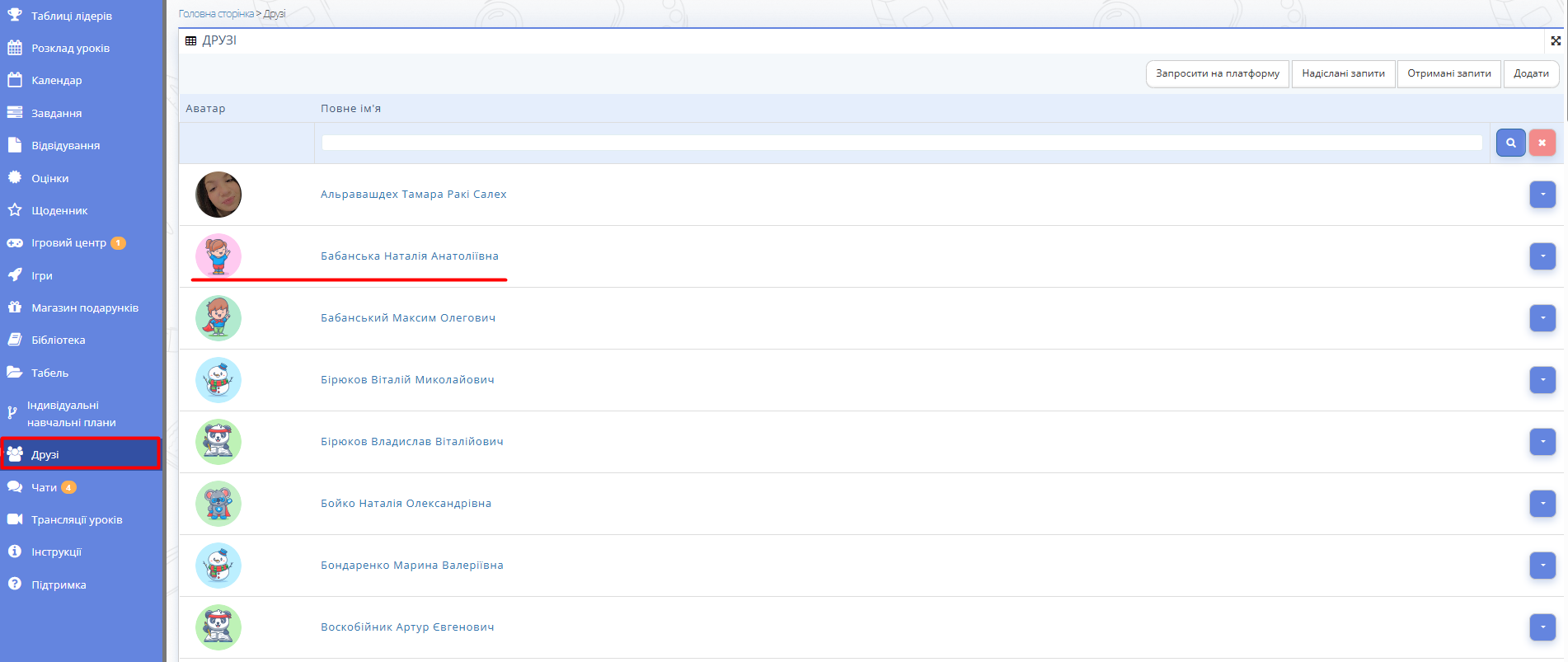Open Бірюков Віталій Миколайович profile link

click(x=407, y=380)
